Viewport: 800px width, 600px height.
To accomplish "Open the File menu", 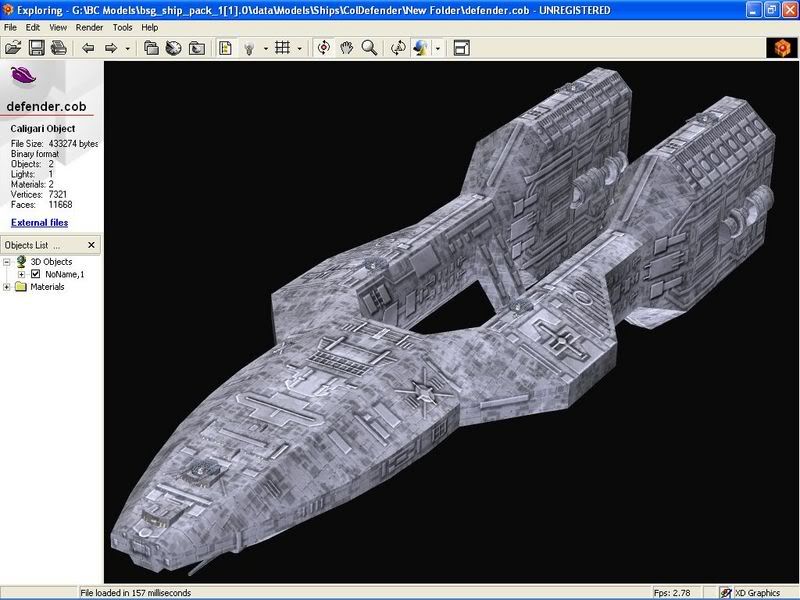I will click(x=10, y=28).
